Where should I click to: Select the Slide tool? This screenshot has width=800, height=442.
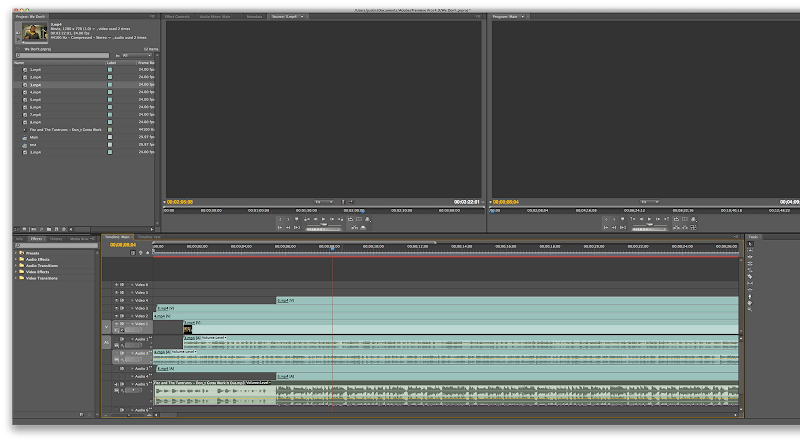(750, 290)
